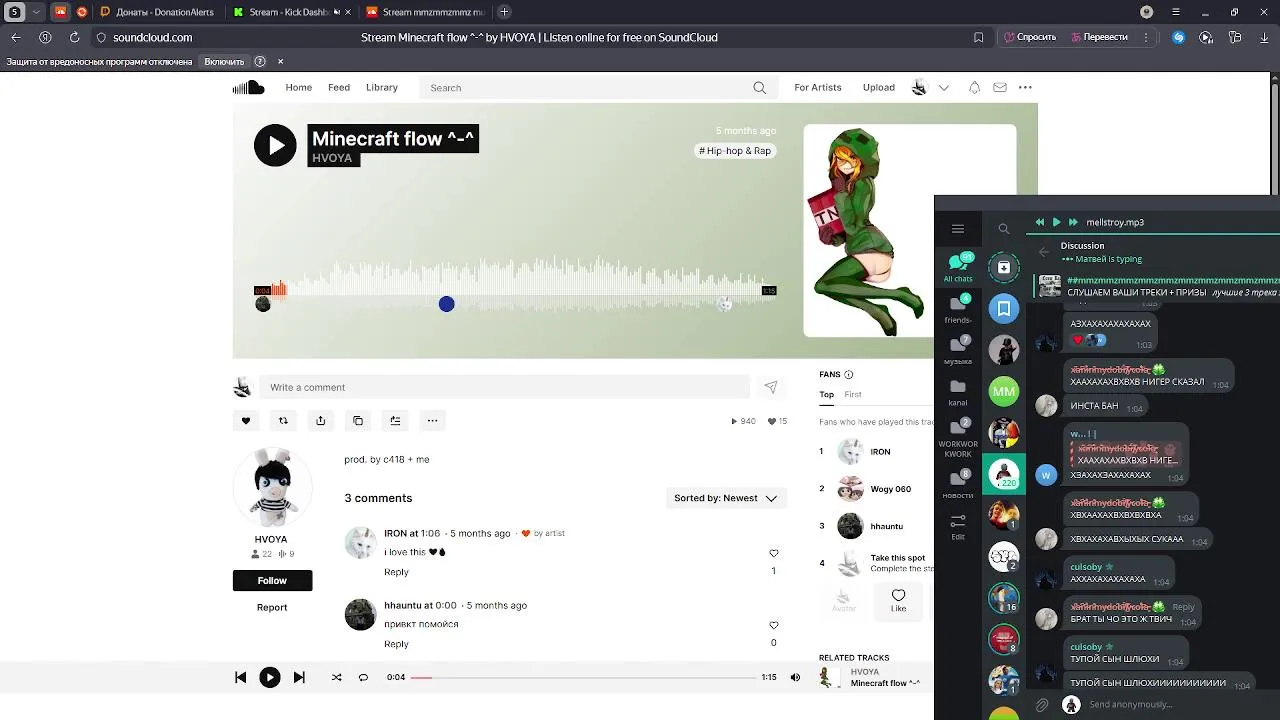Like IRON's comment
The height and width of the screenshot is (720, 1280).
pyautogui.click(x=773, y=553)
